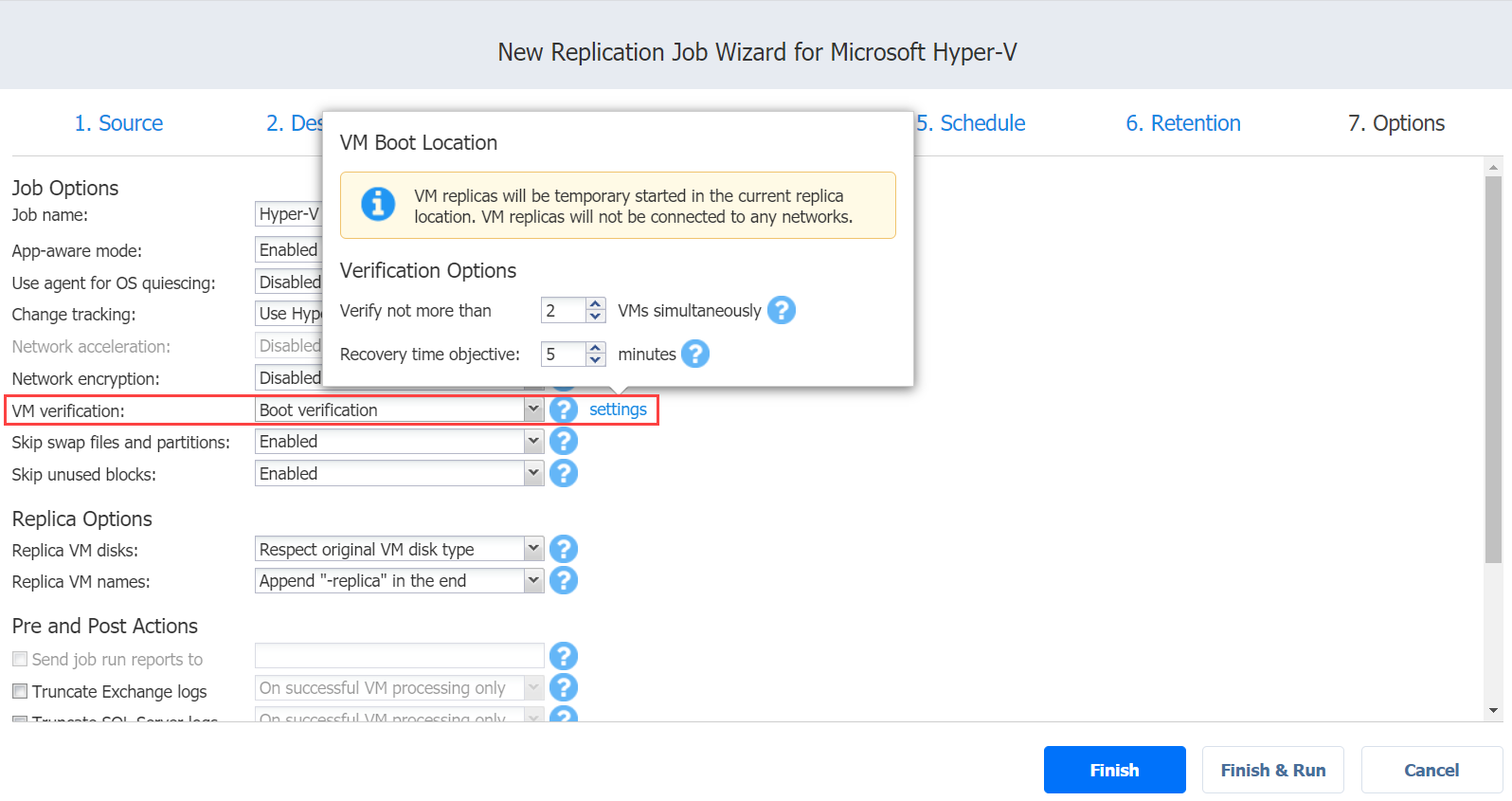Open help for VMs simultaneously setting
1512x801 pixels.
(782, 310)
